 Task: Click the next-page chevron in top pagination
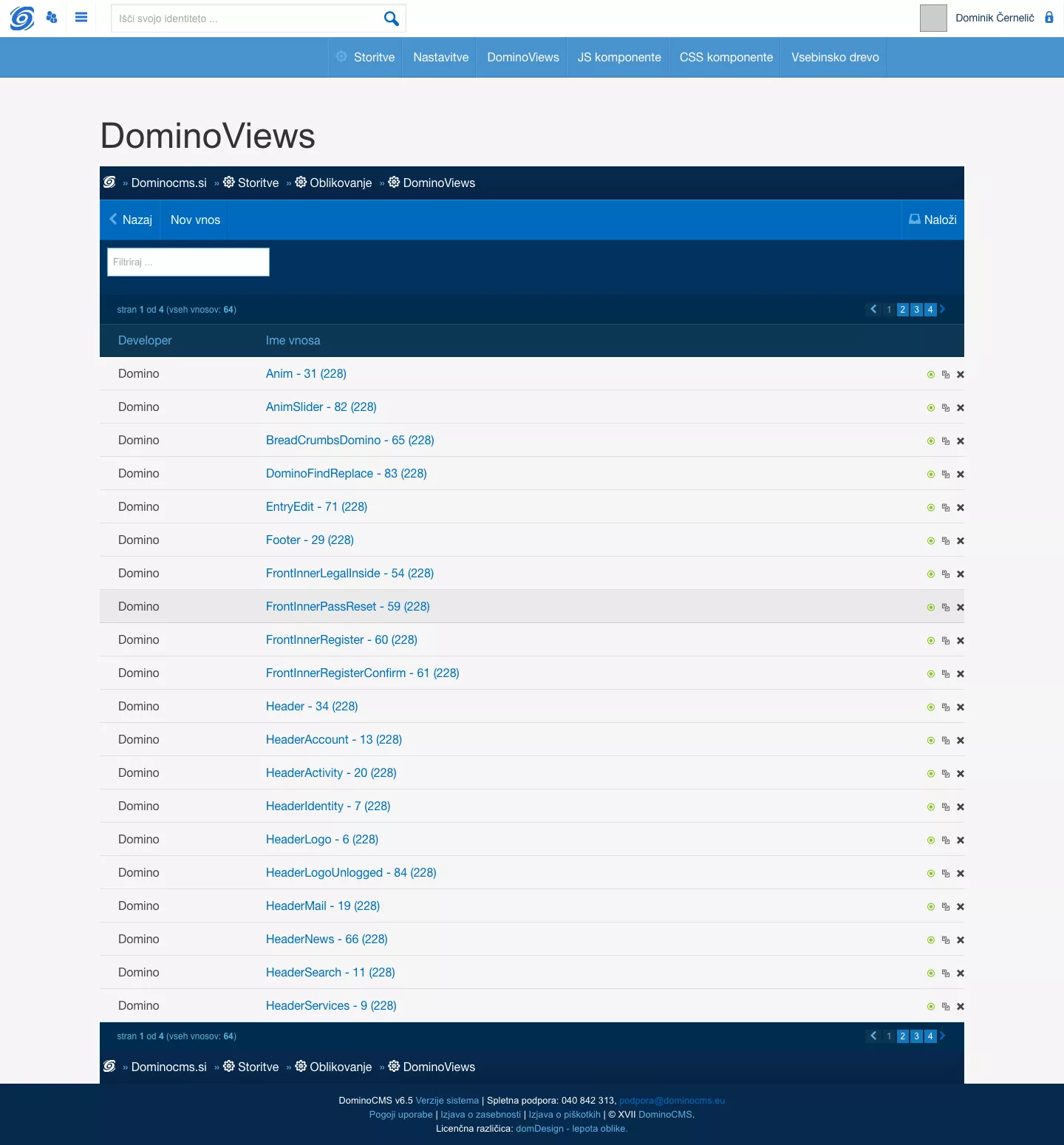pyautogui.click(x=942, y=310)
